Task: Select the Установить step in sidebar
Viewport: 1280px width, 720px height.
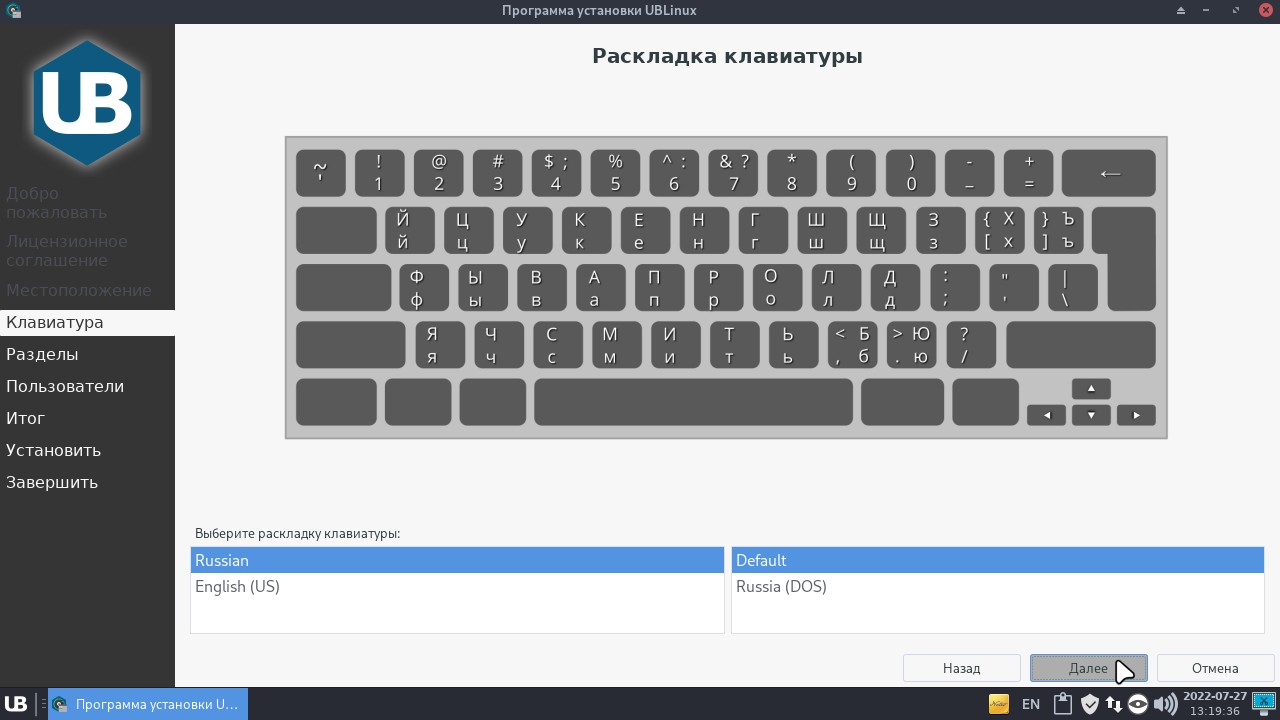Action: 87,450
